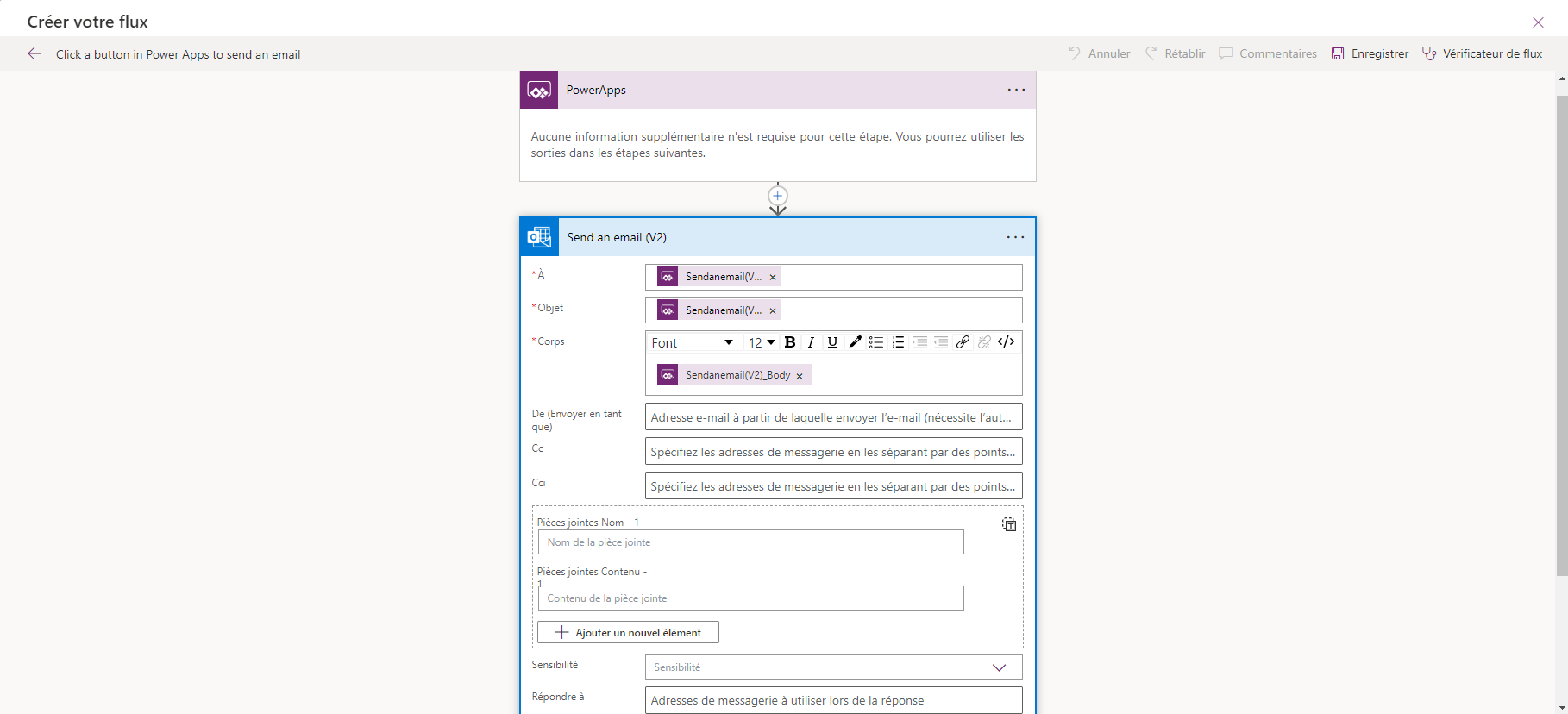The height and width of the screenshot is (714, 1568).
Task: Go back with the left arrow
Action: [x=34, y=53]
